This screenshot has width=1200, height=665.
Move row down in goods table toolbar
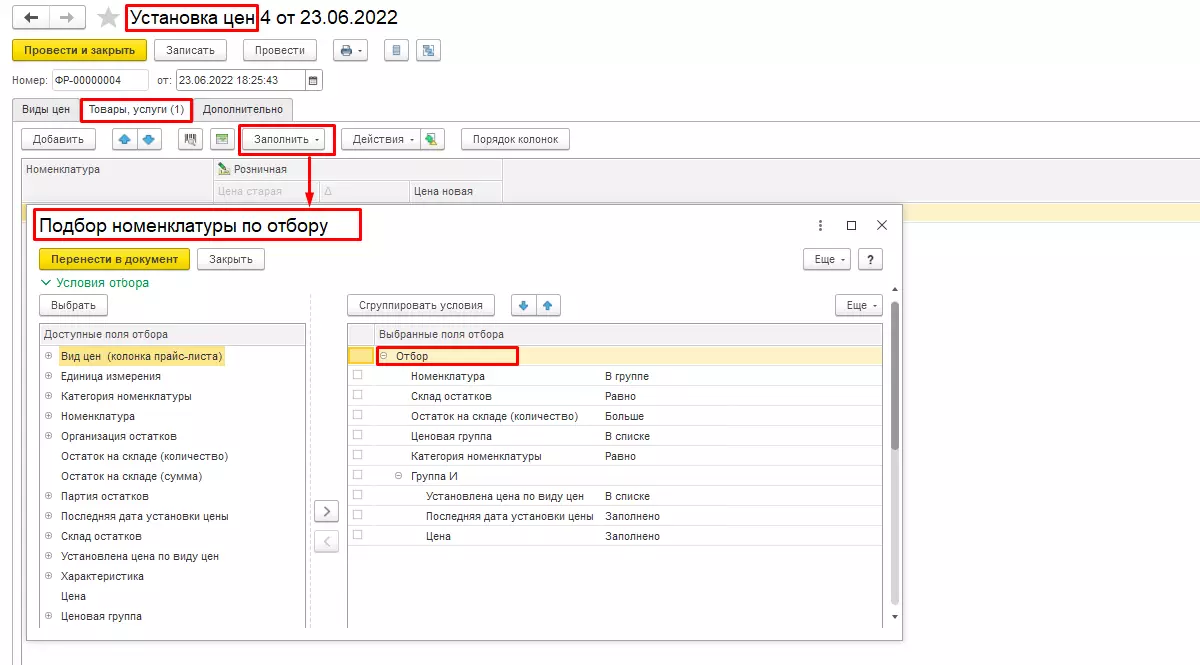coord(149,139)
